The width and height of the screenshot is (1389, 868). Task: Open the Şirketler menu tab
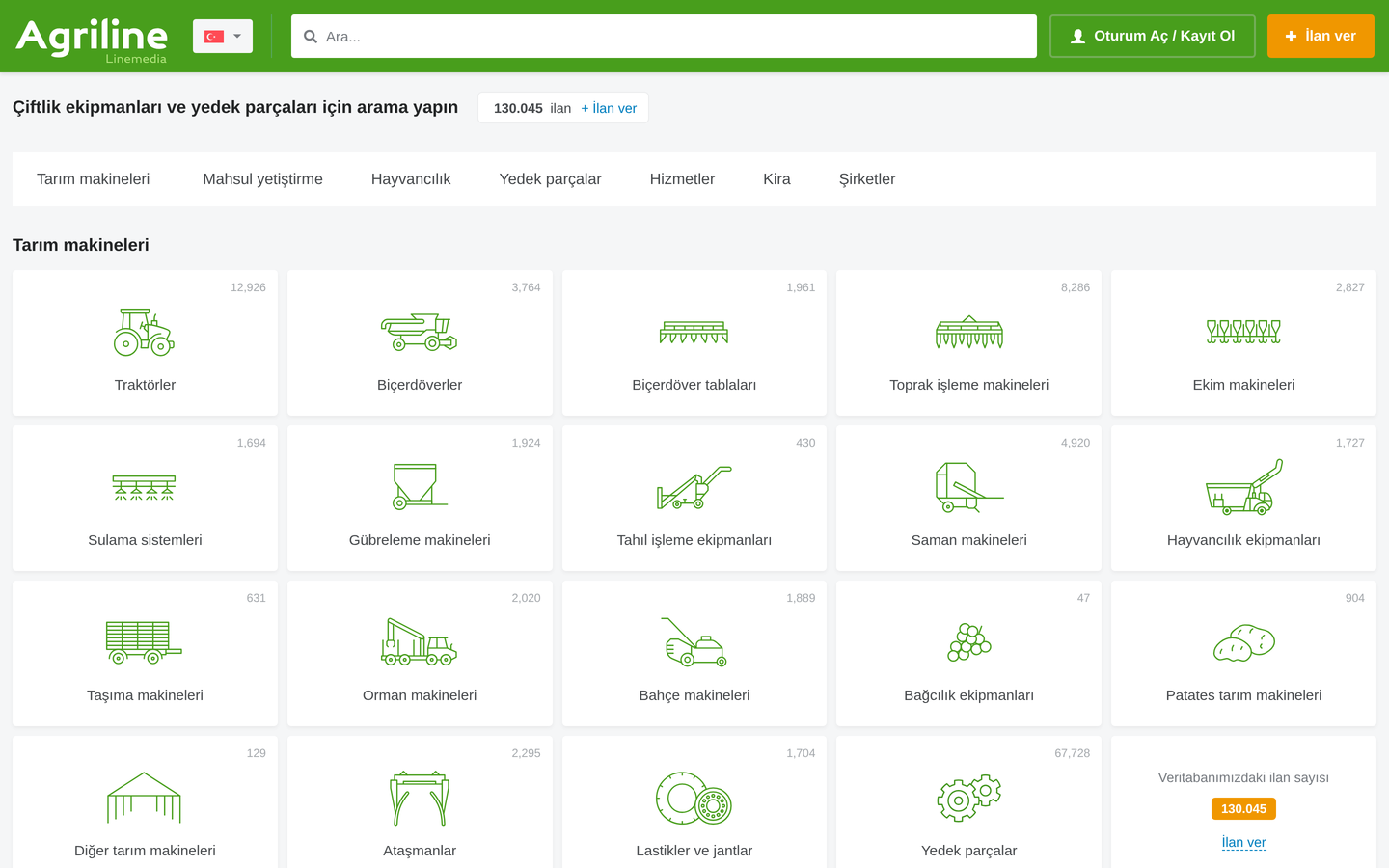867,179
